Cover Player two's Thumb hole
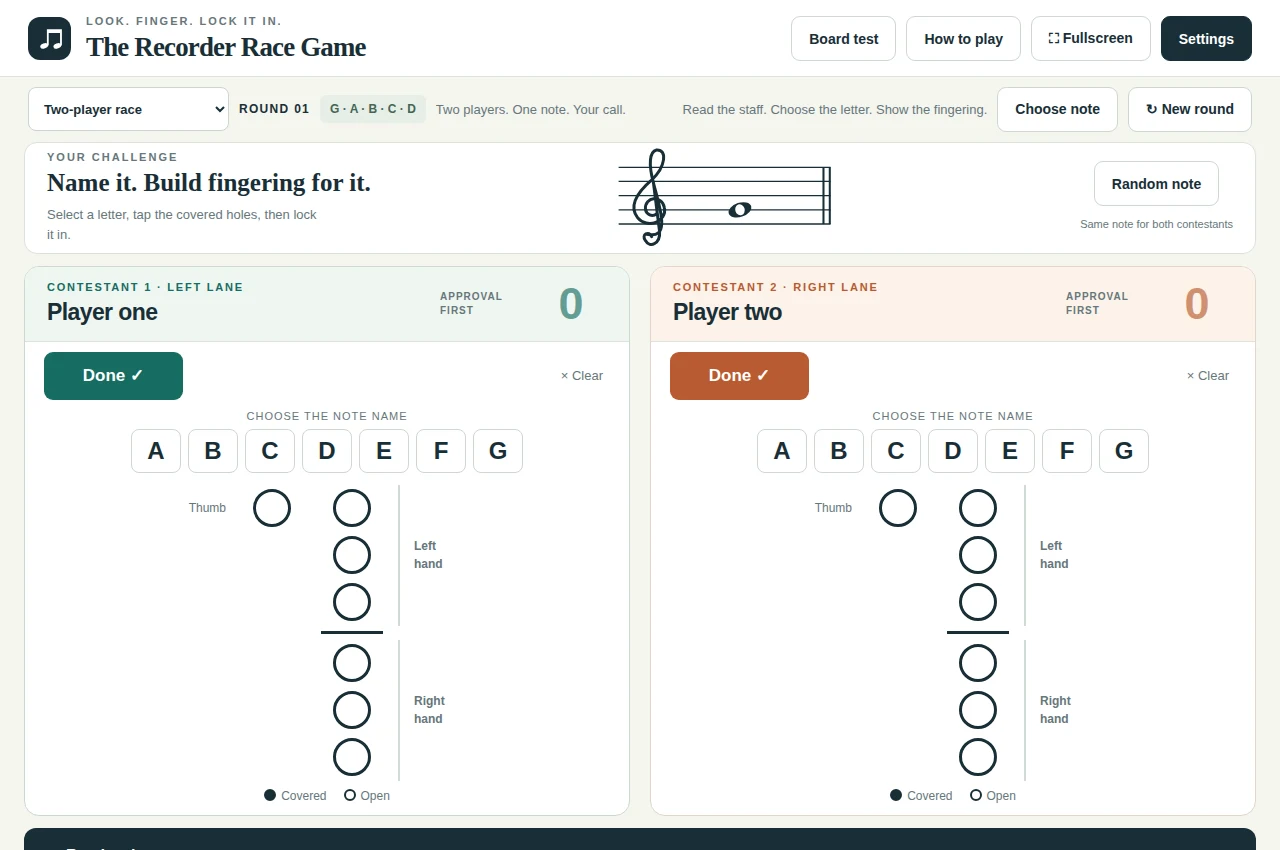1280x850 pixels. (x=898, y=508)
